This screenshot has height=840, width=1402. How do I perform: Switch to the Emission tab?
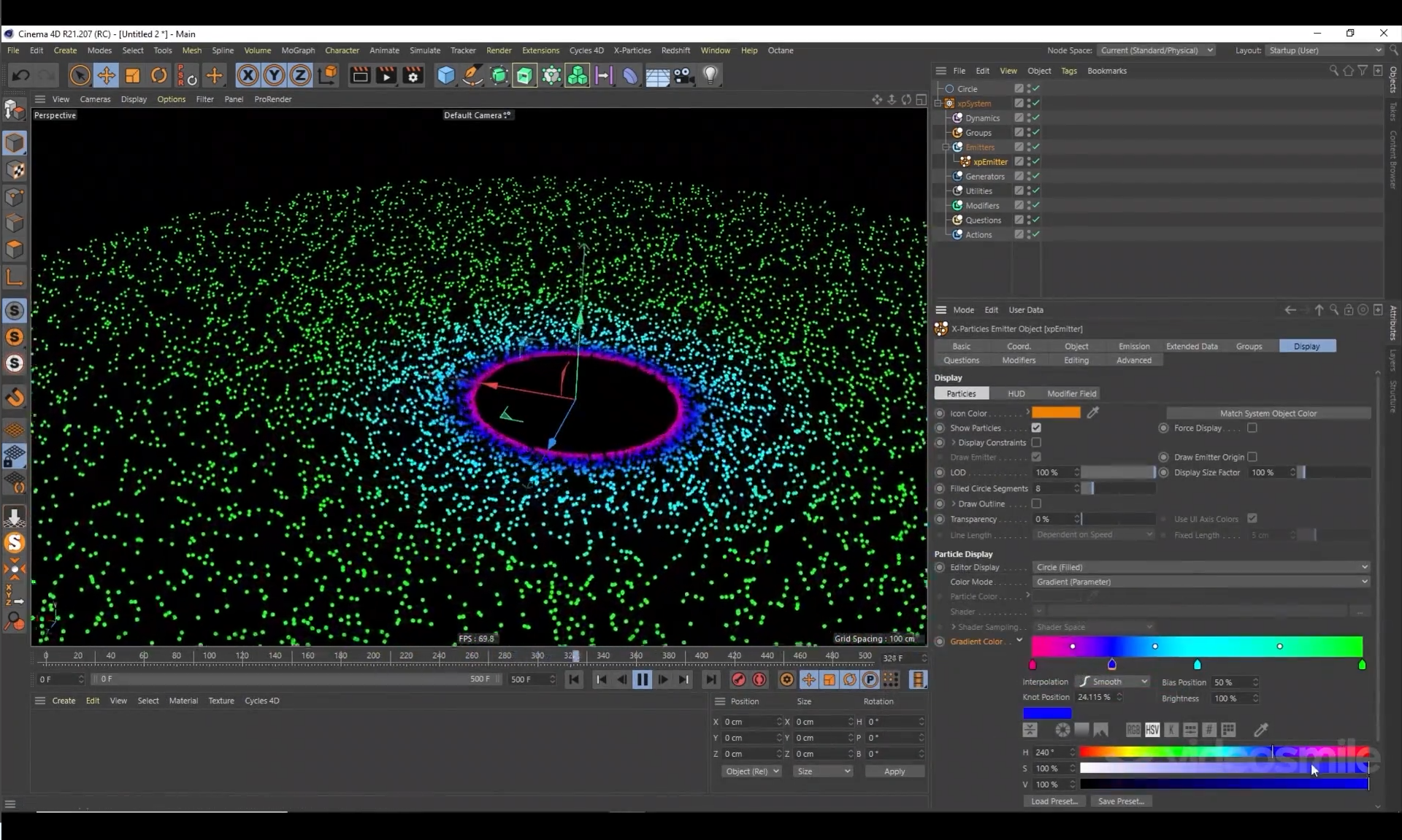[x=1133, y=346]
